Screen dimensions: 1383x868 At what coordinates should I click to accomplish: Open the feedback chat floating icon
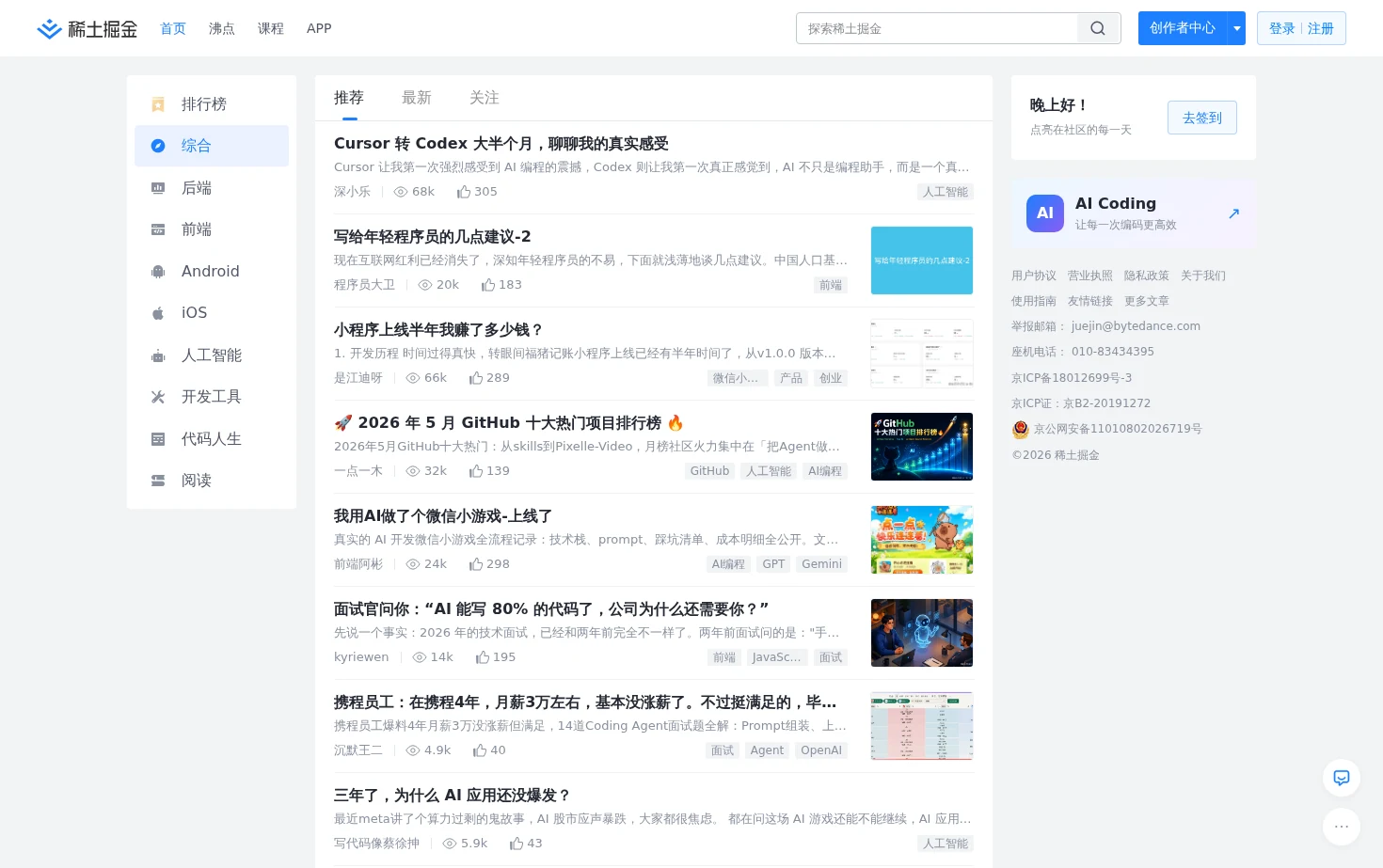1342,778
